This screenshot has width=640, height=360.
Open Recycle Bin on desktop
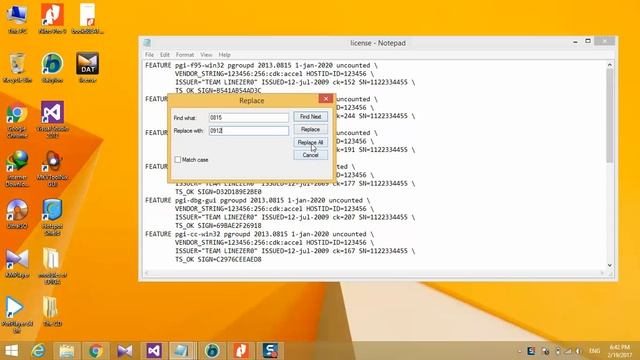tap(17, 68)
